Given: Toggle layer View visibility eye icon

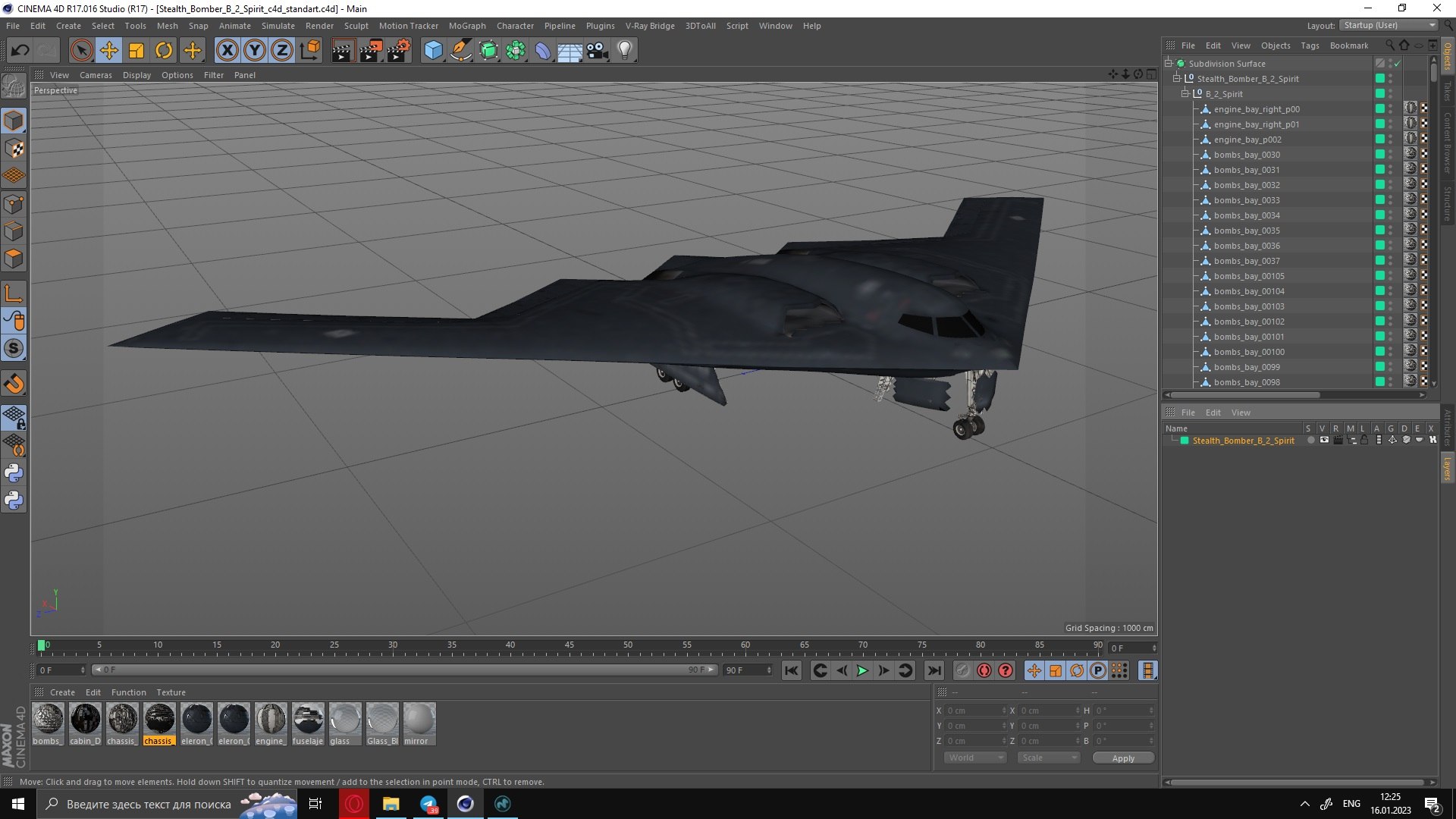Looking at the screenshot, I should pos(1324,440).
